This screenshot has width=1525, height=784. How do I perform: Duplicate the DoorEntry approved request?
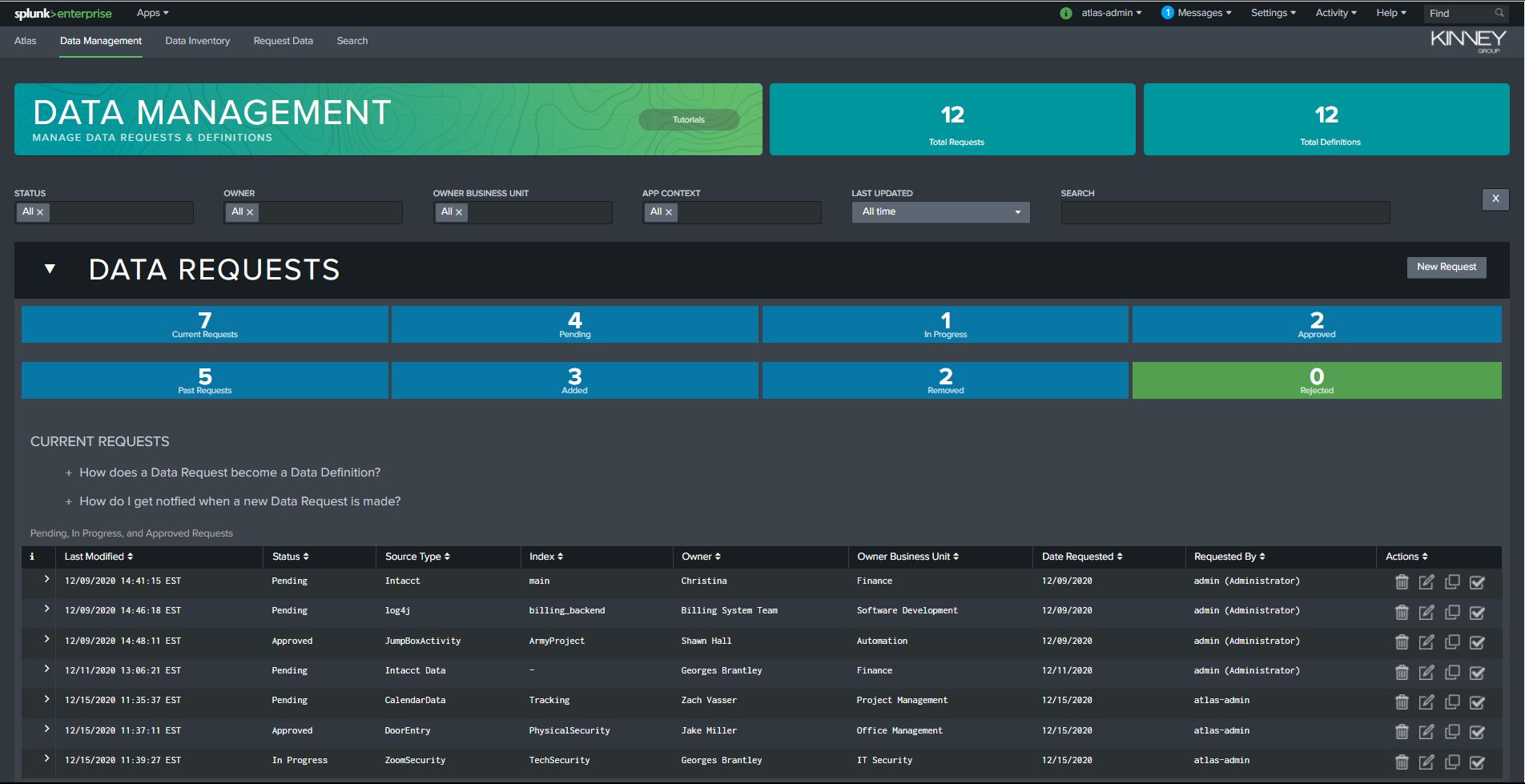(x=1452, y=730)
